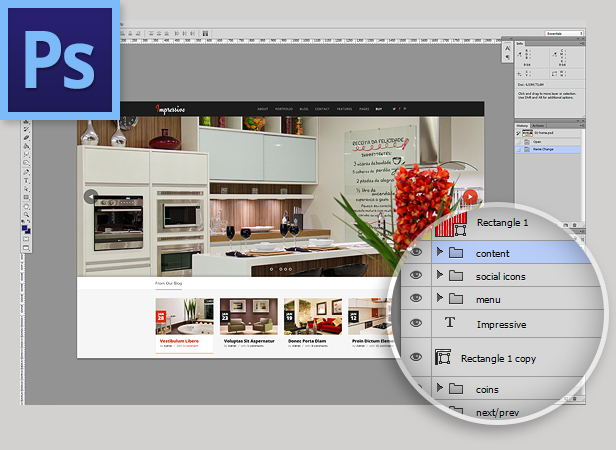Click the content group folder icon
This screenshot has height=450, width=616.
(456, 253)
